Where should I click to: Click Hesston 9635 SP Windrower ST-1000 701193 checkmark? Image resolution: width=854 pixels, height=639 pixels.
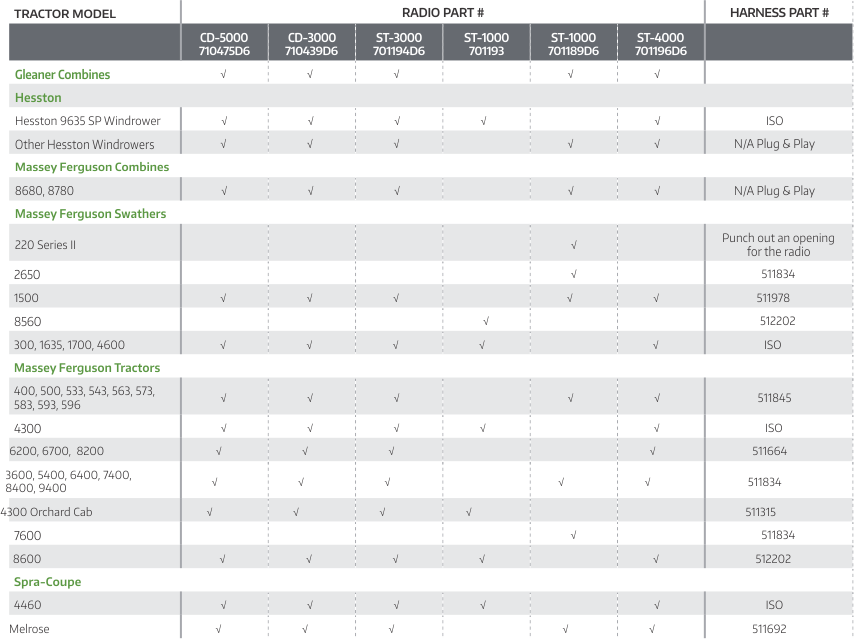pos(483,121)
